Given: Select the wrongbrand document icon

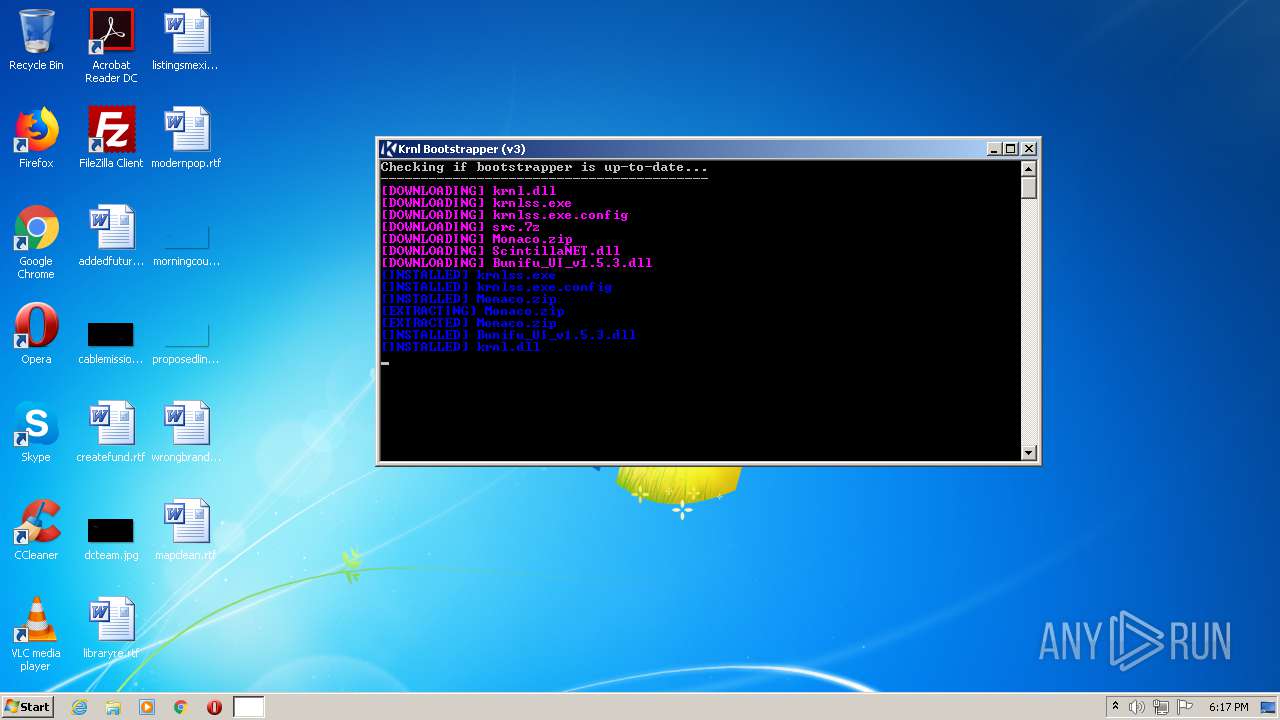Looking at the screenshot, I should point(186,432).
